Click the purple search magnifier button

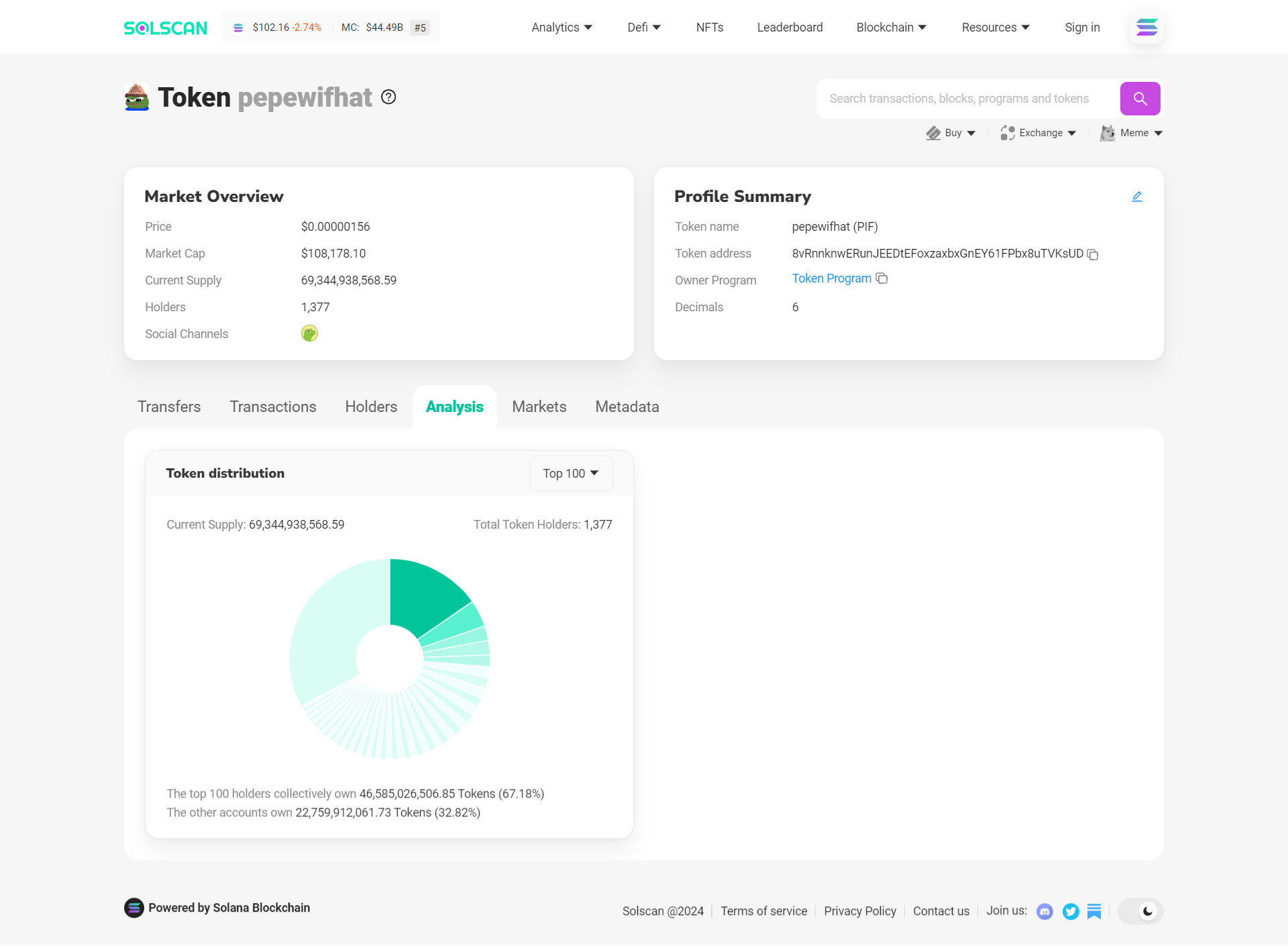[1140, 99]
